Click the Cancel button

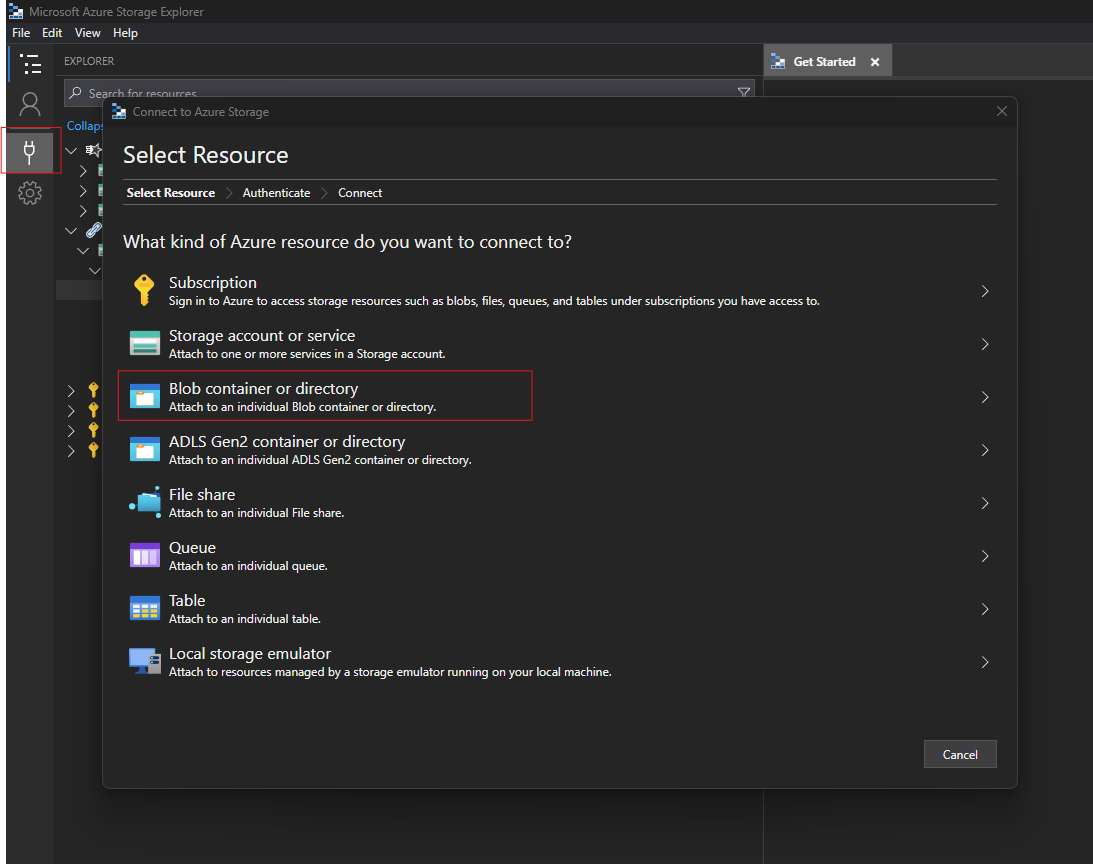tap(960, 754)
